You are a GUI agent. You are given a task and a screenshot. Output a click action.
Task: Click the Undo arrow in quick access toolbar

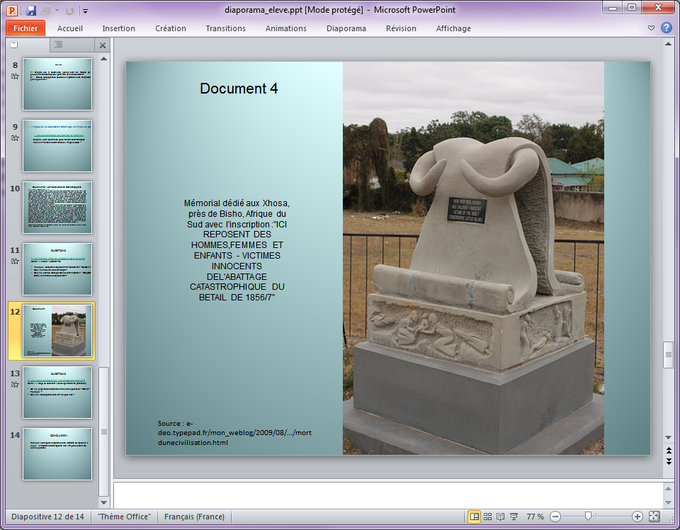(46, 10)
